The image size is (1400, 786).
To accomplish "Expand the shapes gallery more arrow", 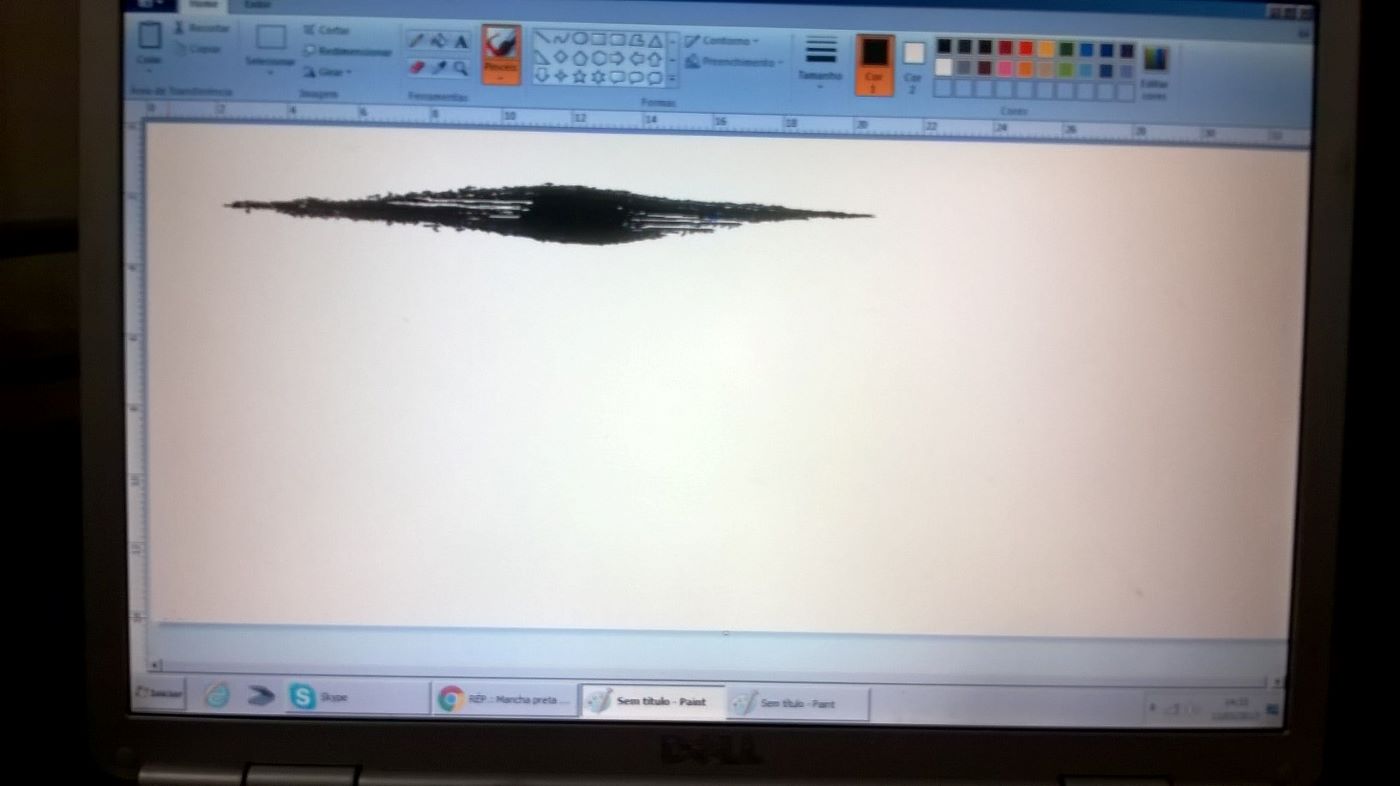I will click(x=672, y=78).
